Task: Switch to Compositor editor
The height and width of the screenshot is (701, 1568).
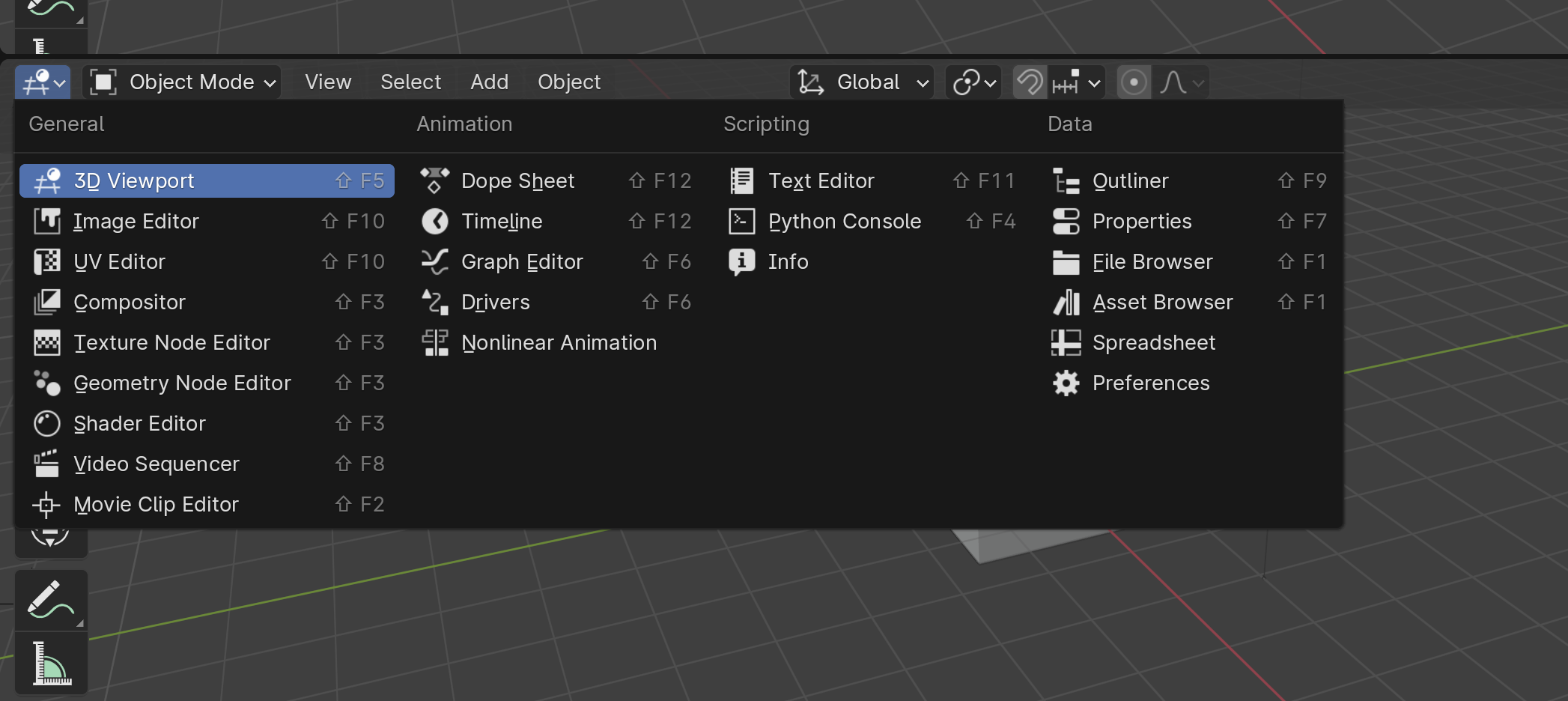Action: (x=207, y=302)
